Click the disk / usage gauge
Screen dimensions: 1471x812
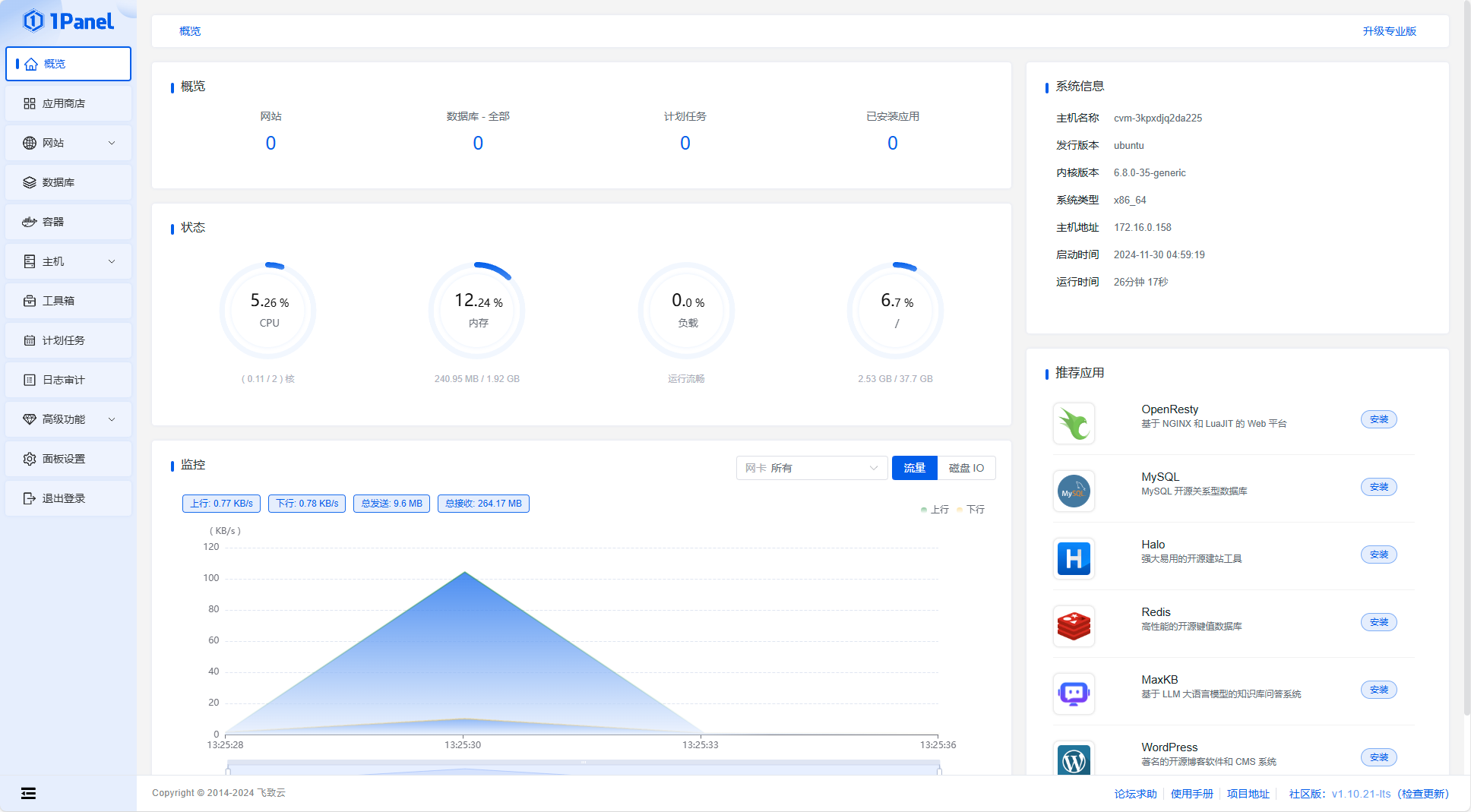coord(896,311)
